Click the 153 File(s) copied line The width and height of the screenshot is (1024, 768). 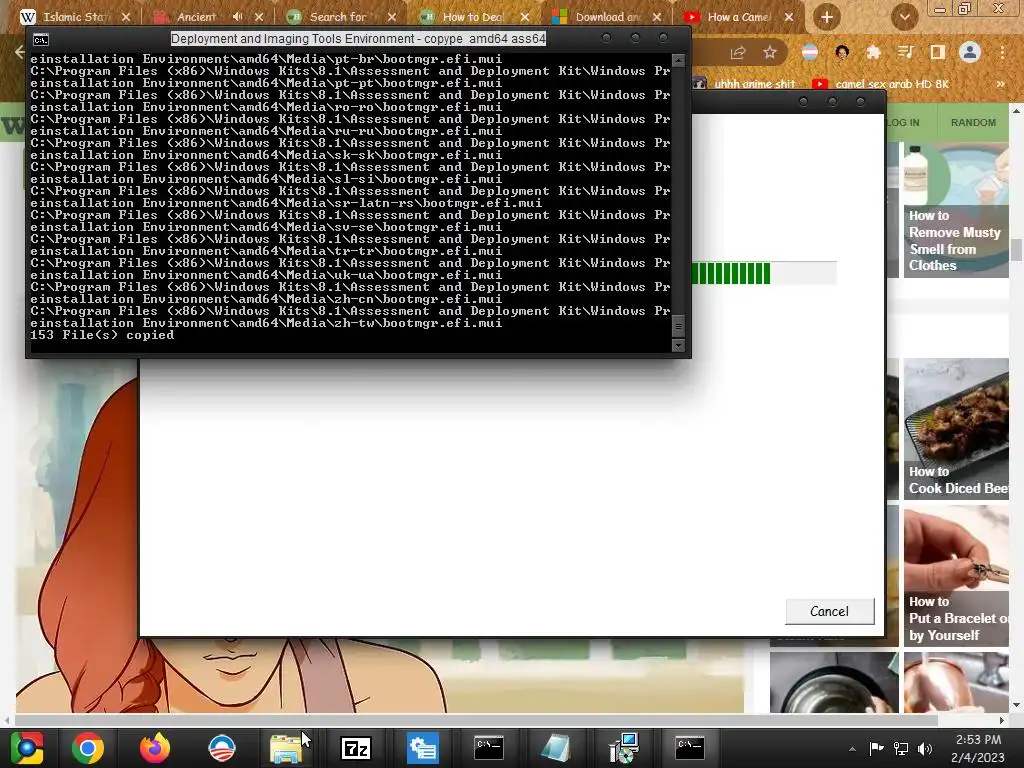coord(102,335)
